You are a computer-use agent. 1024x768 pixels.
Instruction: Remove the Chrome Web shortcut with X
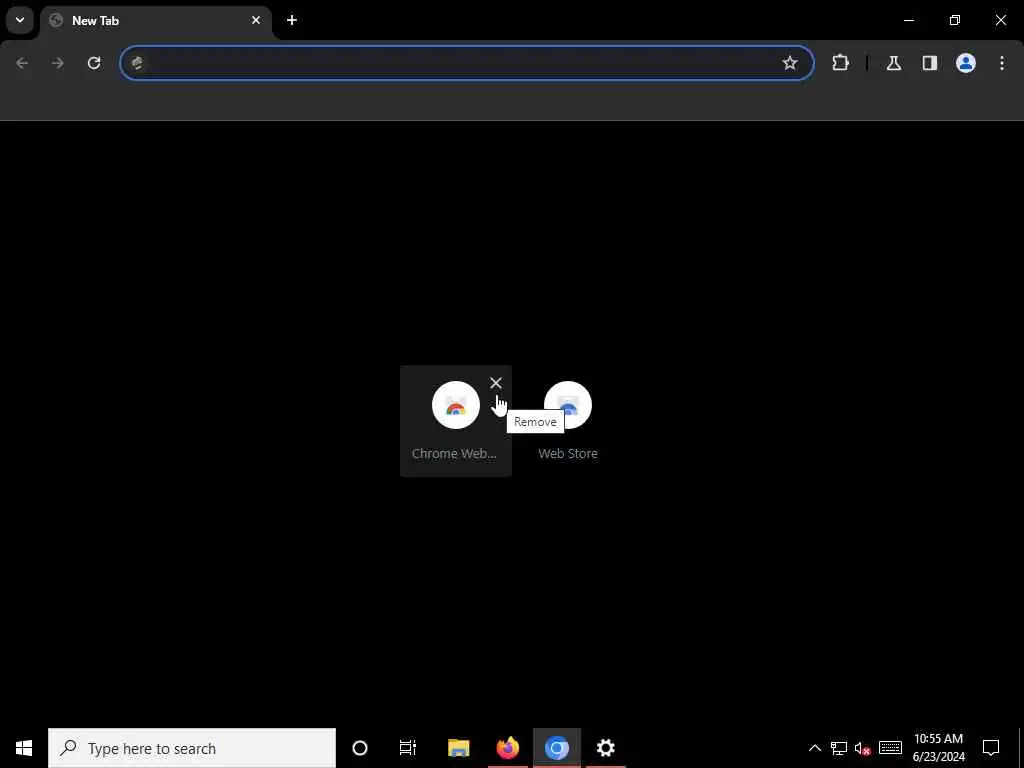pos(496,383)
